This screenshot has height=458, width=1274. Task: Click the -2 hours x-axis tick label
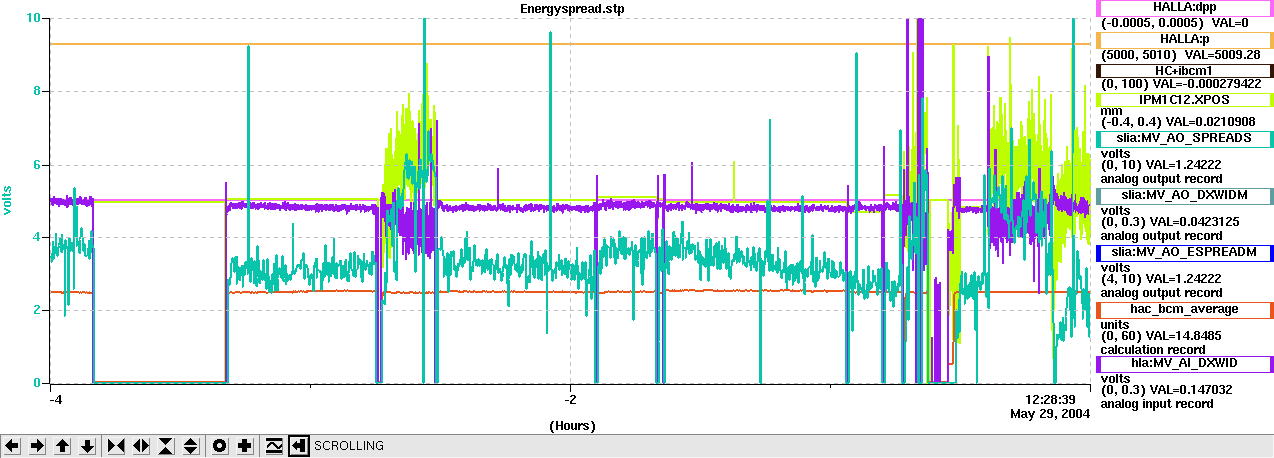coord(571,398)
